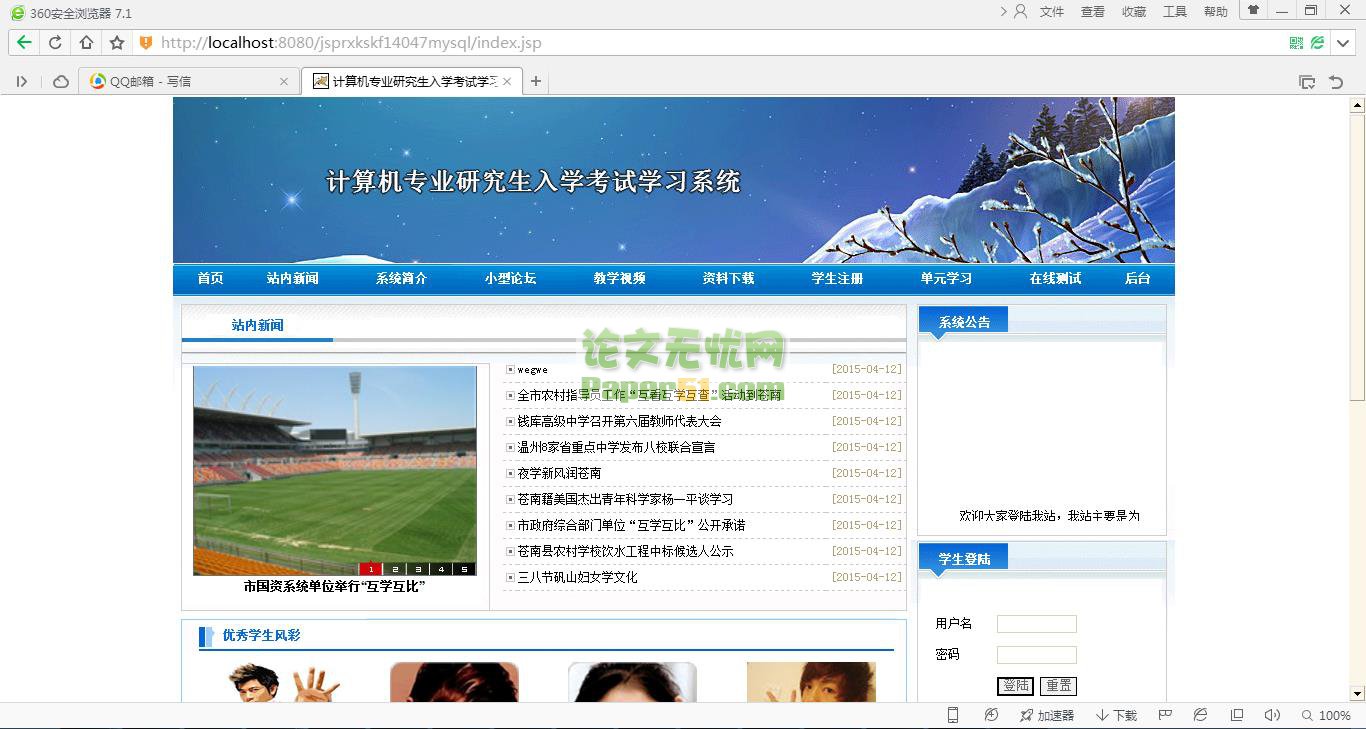Click the 用户名 input field
The width and height of the screenshot is (1366, 729).
(x=1037, y=624)
